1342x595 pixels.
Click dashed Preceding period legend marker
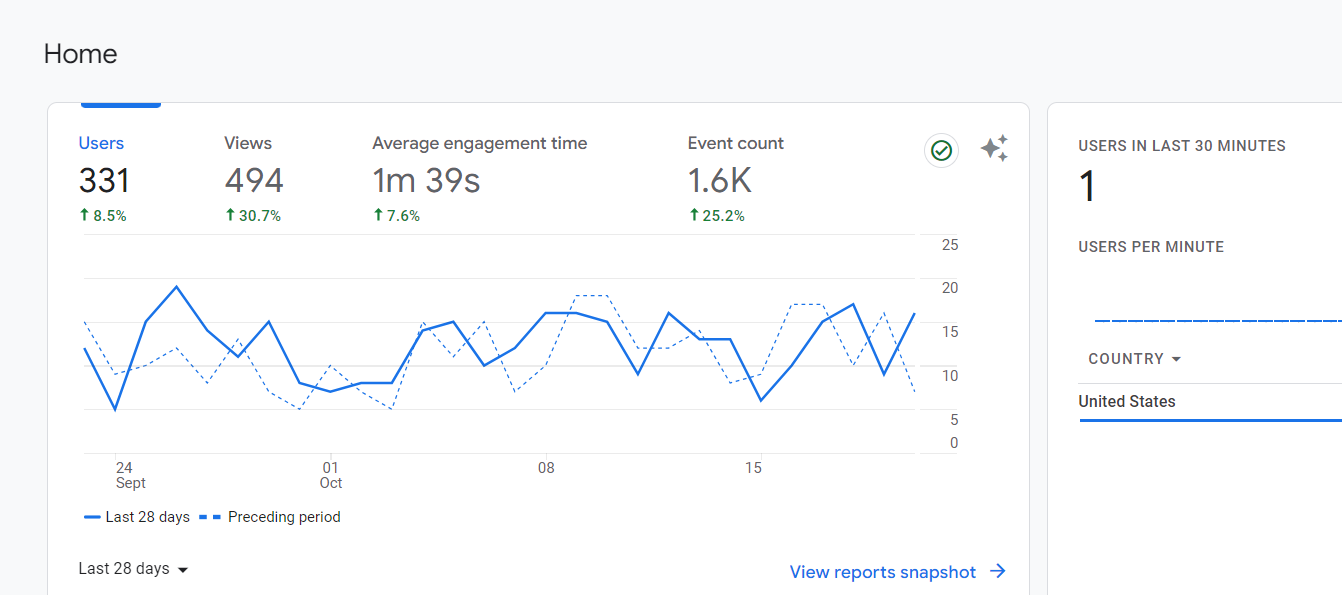tap(210, 517)
